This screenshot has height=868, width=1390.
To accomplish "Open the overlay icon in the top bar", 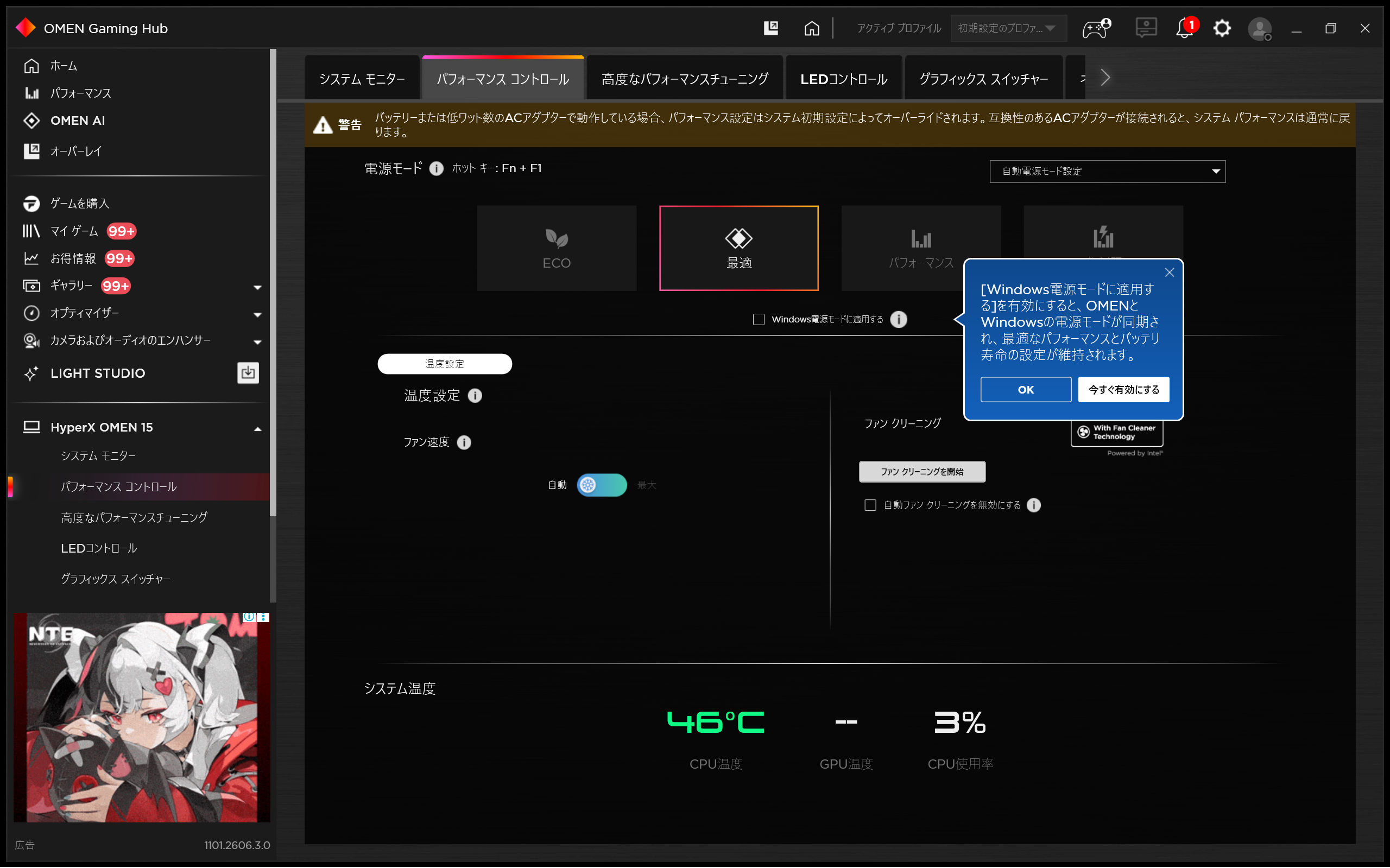I will [770, 28].
